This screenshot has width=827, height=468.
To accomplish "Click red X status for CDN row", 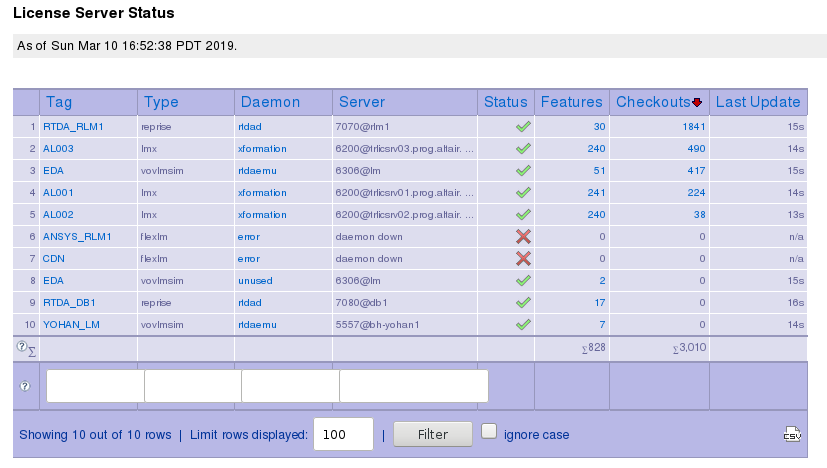I will [x=522, y=258].
